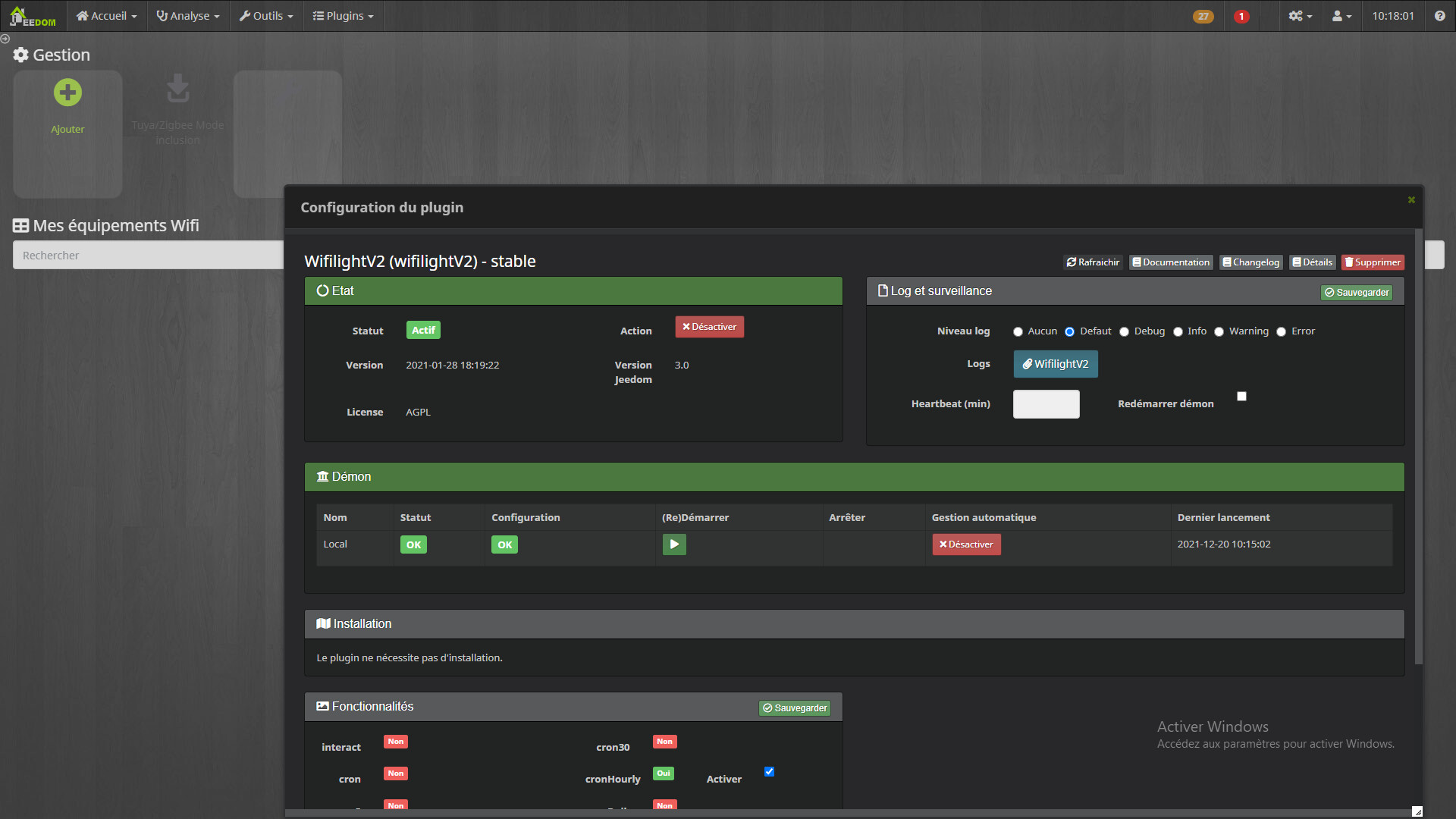The width and height of the screenshot is (1456, 819).
Task: Open the Analyse menu
Action: (188, 16)
